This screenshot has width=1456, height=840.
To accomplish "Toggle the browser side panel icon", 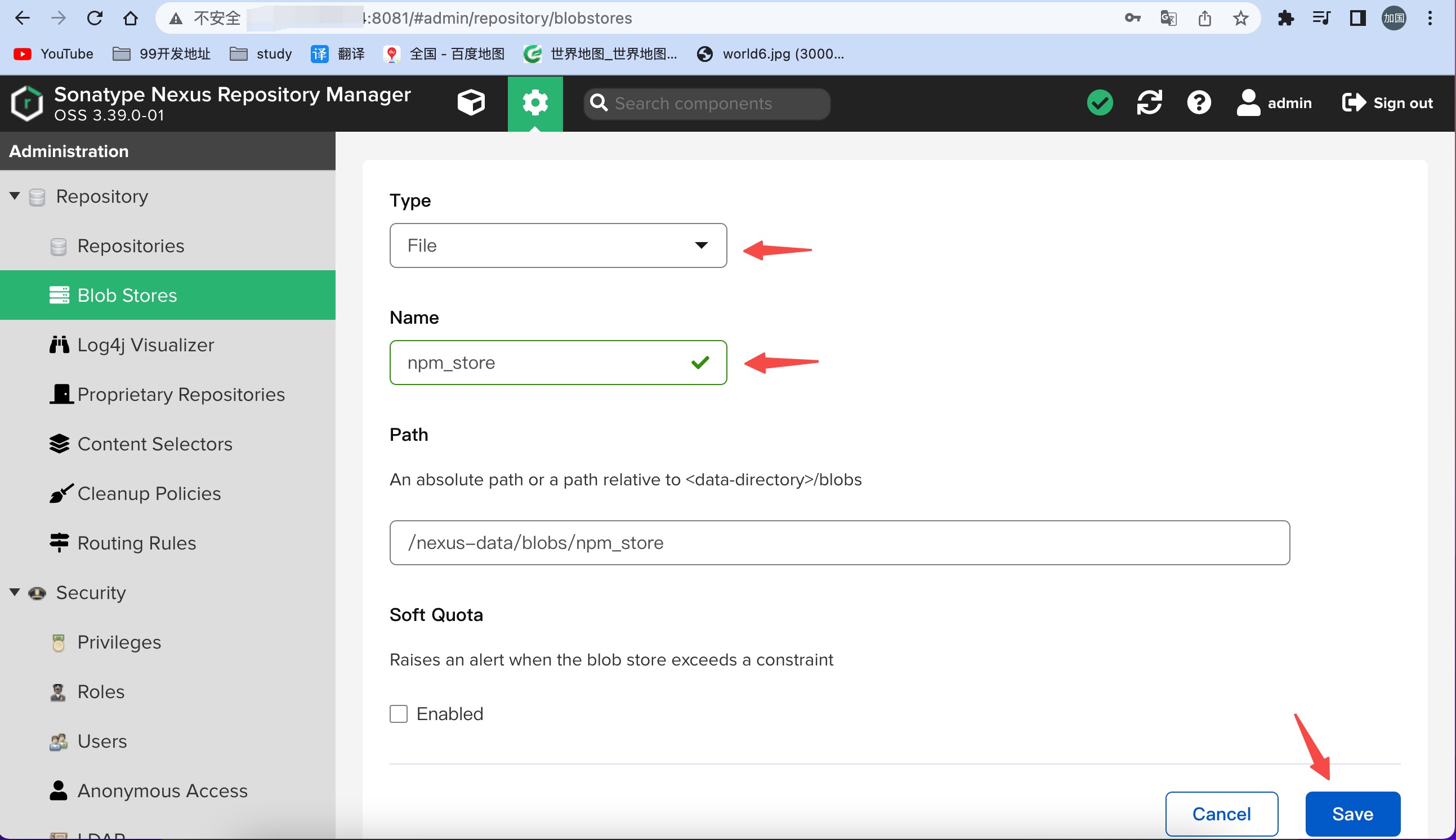I will 1357,18.
